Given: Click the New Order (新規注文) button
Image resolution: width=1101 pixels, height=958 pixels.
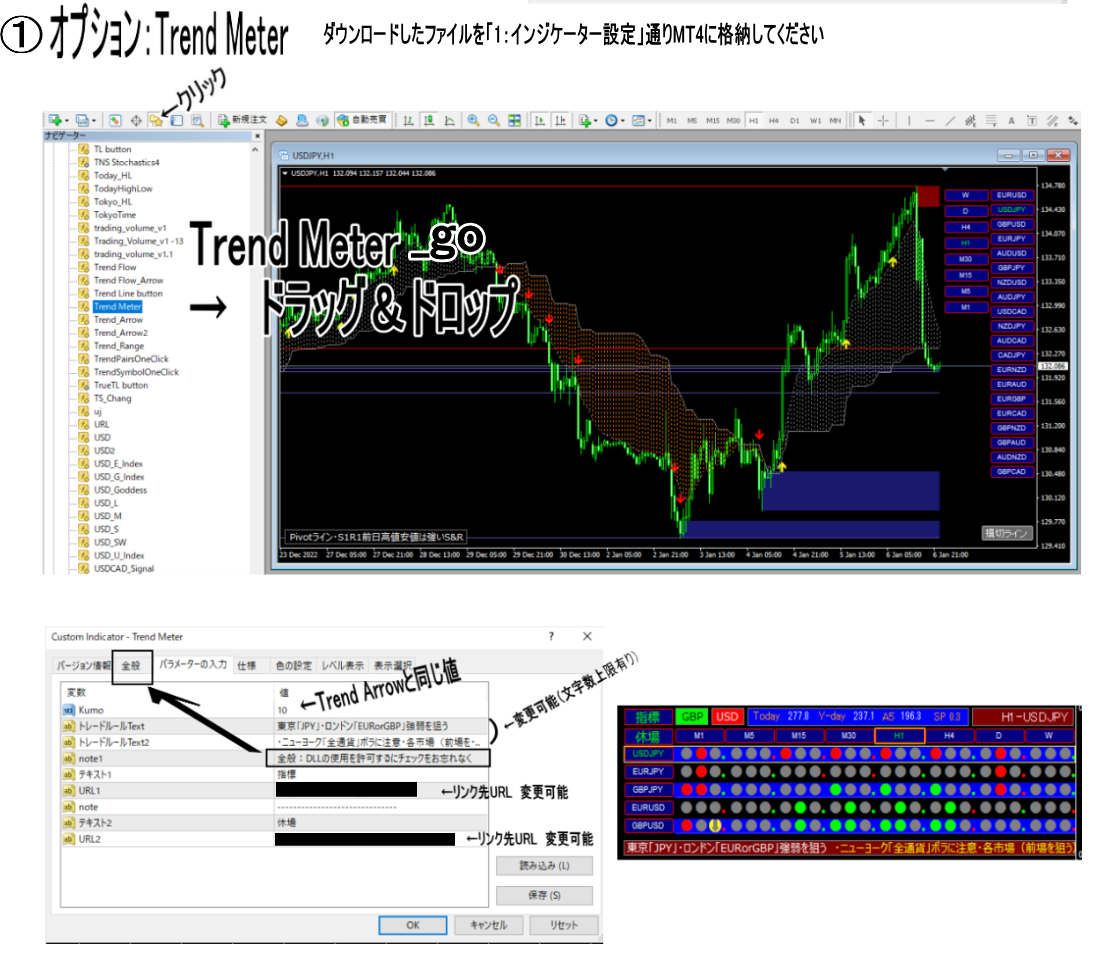Looking at the screenshot, I should click(x=240, y=120).
